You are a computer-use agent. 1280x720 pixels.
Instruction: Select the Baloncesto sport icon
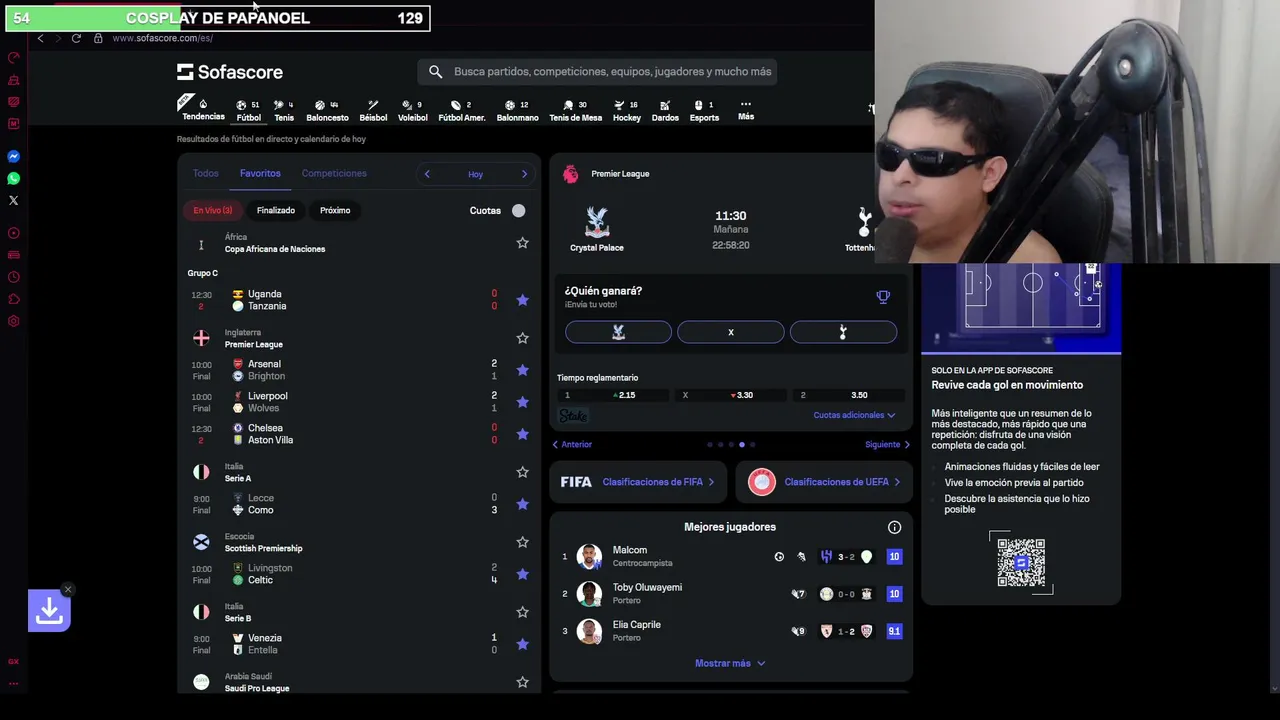pos(327,111)
